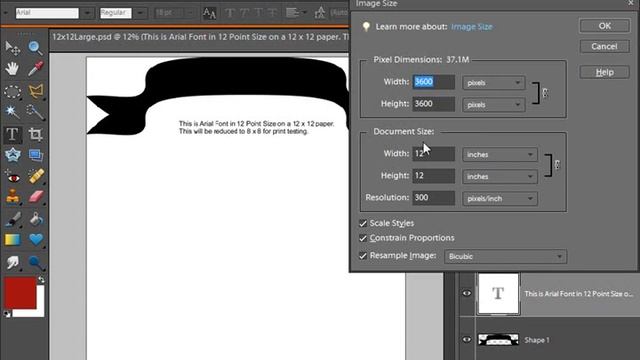
Task: Select the Elliptical Marquee tool
Action: 12,91
